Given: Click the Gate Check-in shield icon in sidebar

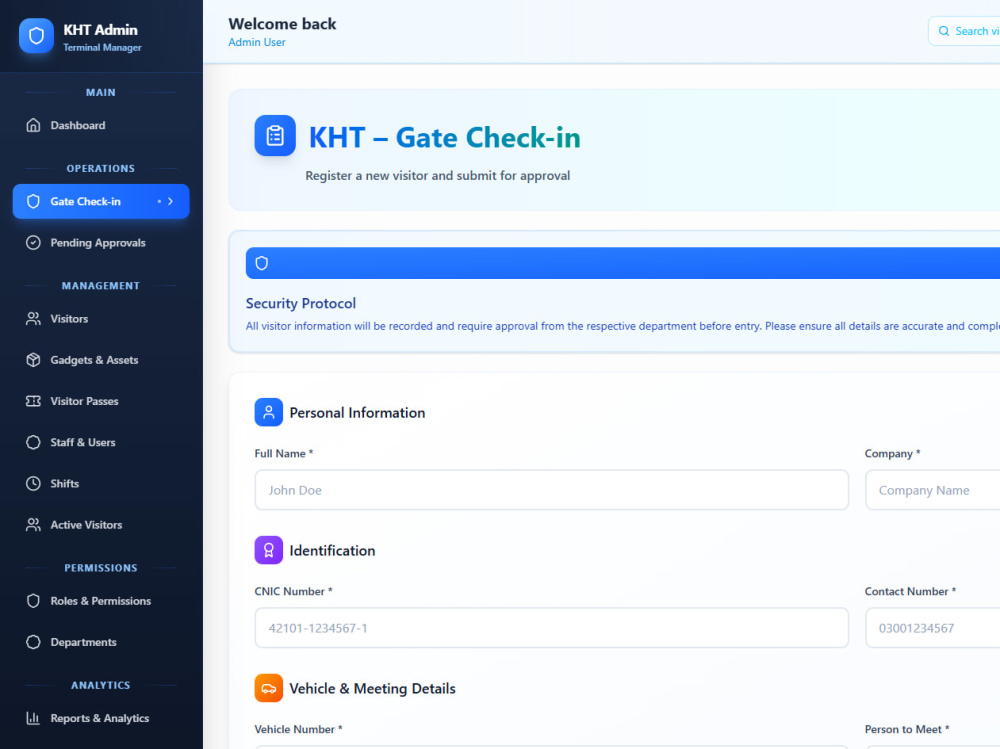Looking at the screenshot, I should (x=33, y=202).
